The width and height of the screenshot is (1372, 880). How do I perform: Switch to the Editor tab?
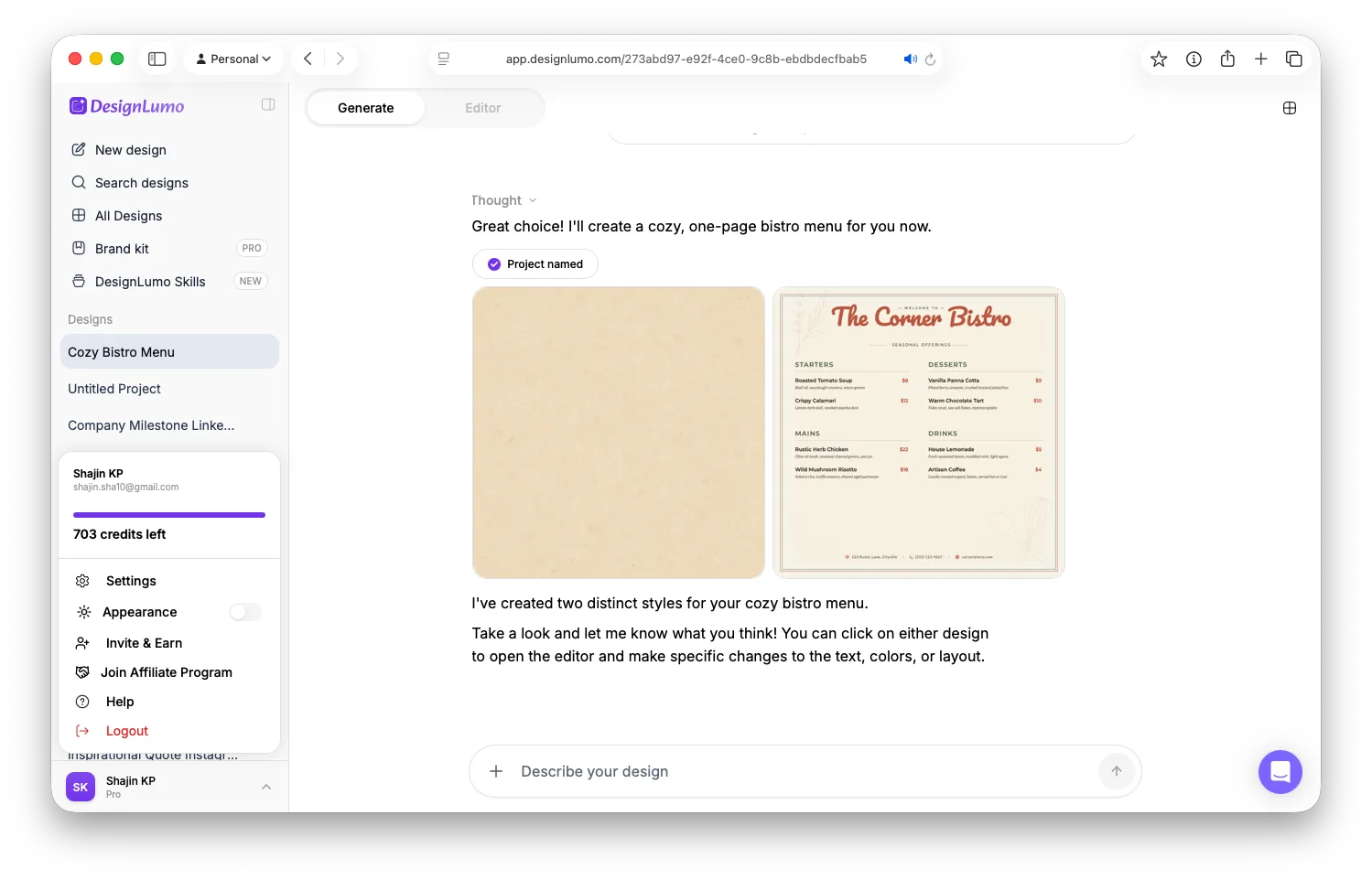tap(483, 108)
